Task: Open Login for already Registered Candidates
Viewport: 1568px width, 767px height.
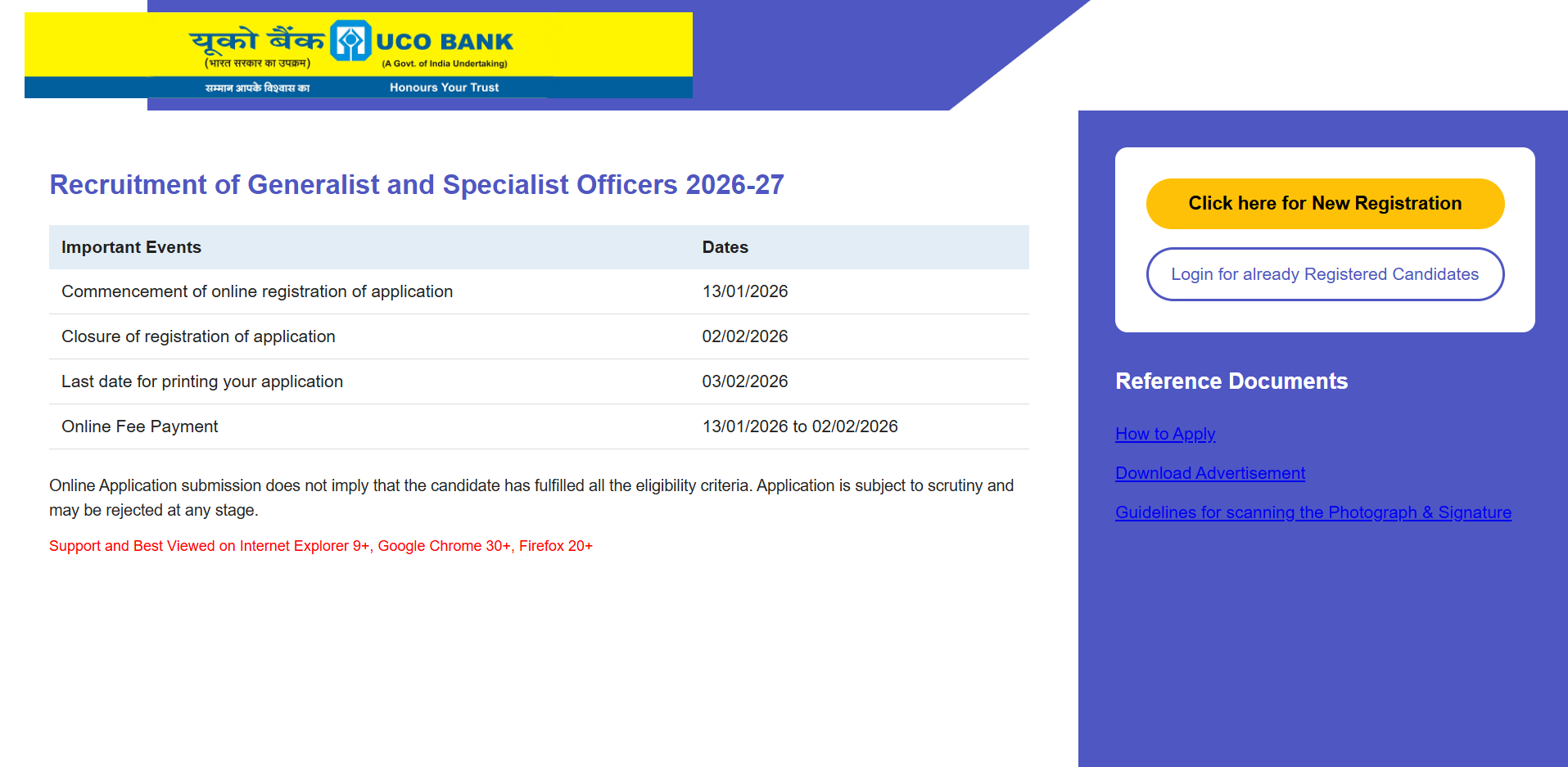Action: (x=1324, y=274)
